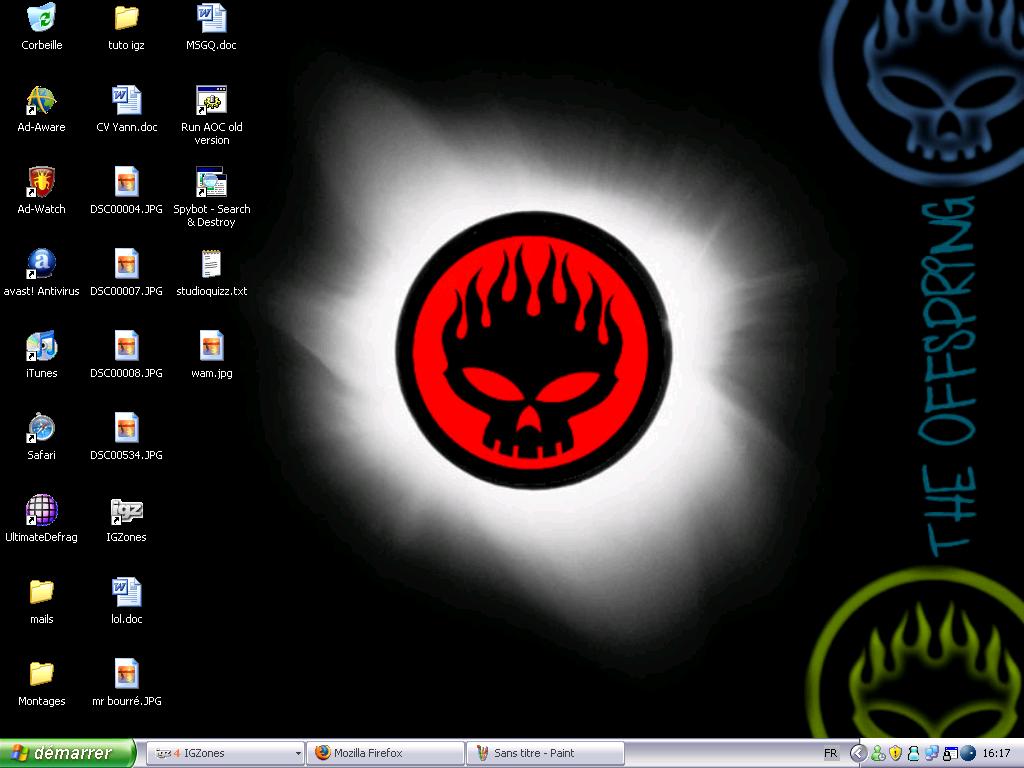Select the DSC00008.JPG image file
The image size is (1024, 768).
[x=126, y=354]
